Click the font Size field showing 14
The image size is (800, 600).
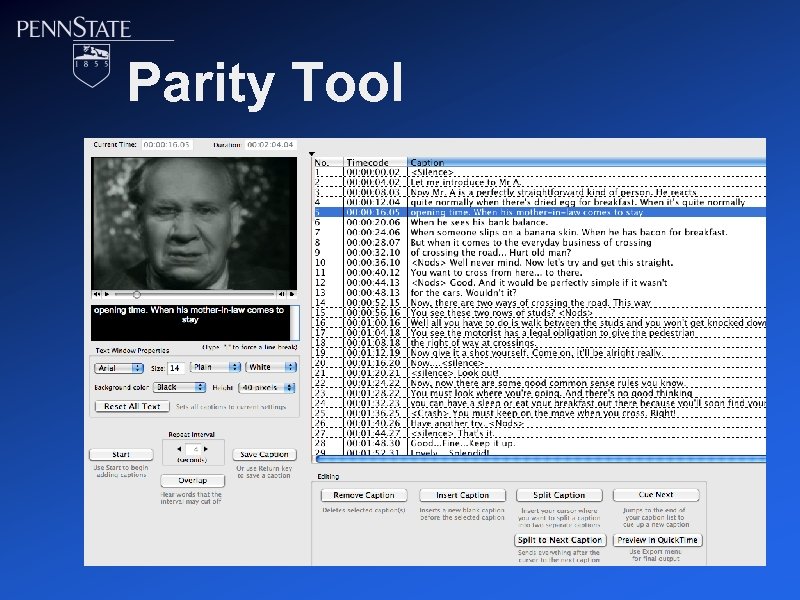(x=176, y=368)
